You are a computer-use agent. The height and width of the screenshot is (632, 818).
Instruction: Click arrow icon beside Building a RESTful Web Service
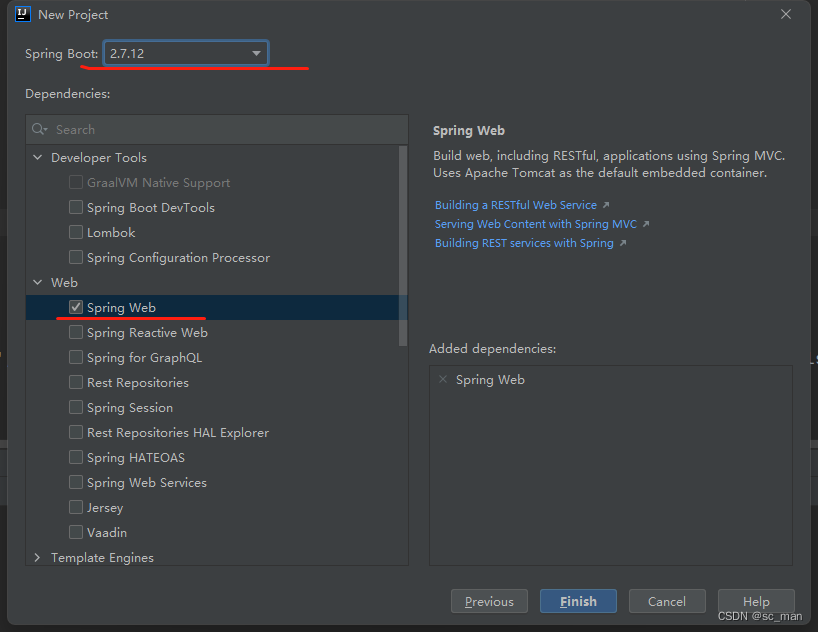coord(606,205)
